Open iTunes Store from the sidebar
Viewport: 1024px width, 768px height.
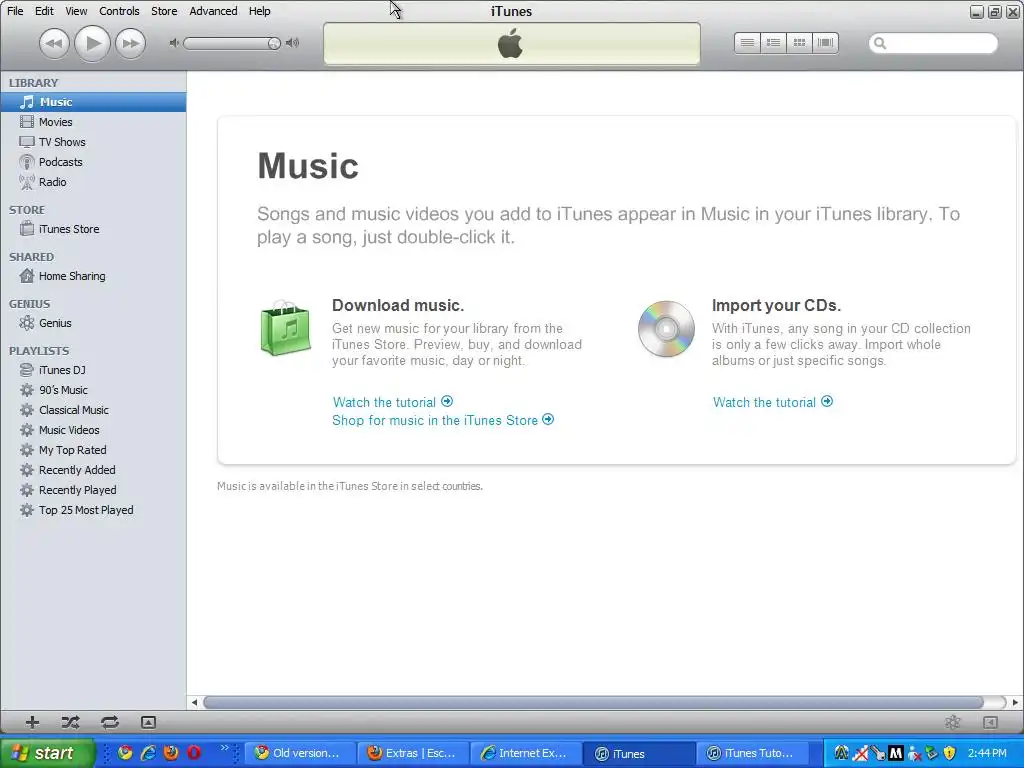pyautogui.click(x=93, y=229)
